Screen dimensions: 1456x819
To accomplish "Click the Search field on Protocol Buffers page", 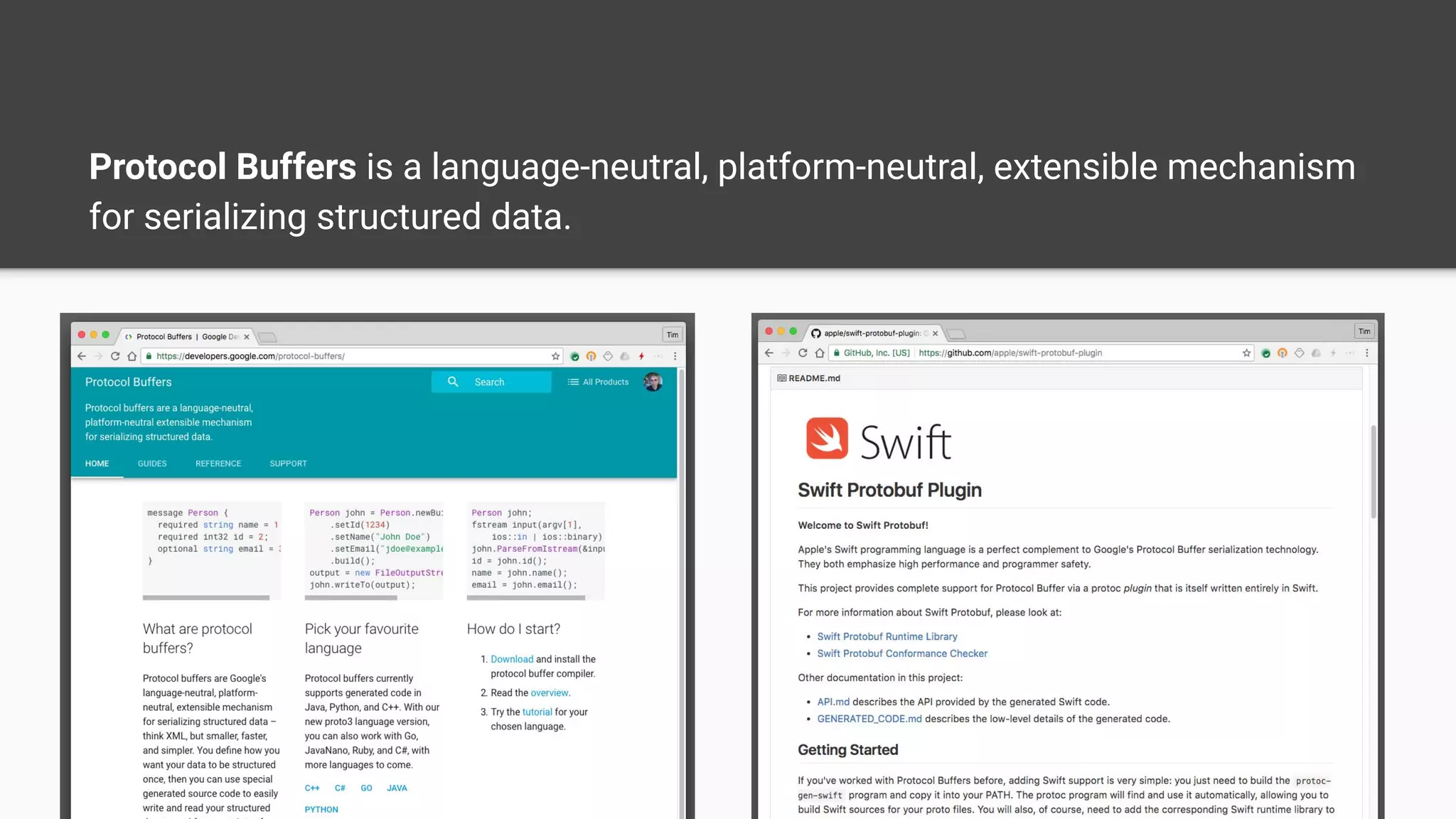I will 491,382.
